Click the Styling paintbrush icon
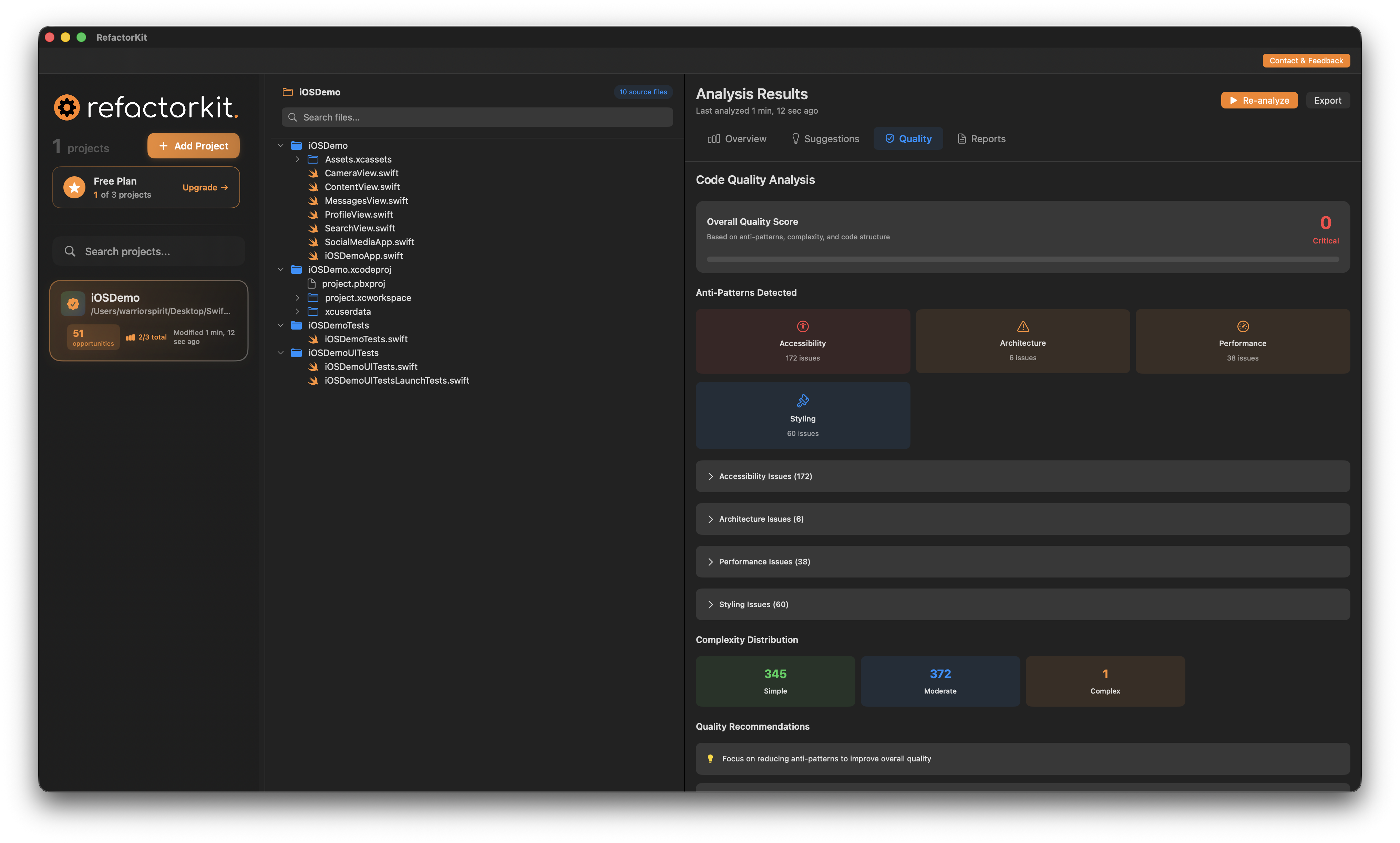The width and height of the screenshot is (1400, 843). click(x=802, y=401)
